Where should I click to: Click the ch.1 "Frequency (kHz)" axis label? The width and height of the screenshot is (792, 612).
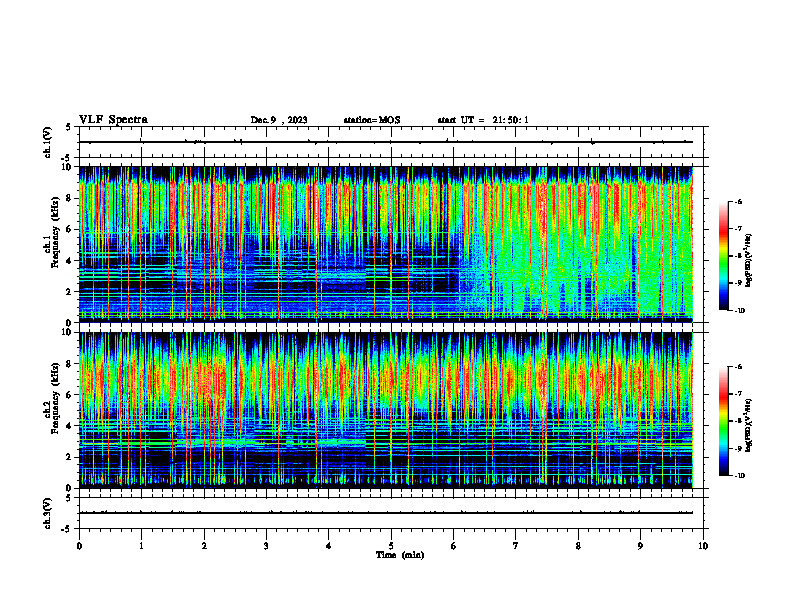[x=55, y=233]
